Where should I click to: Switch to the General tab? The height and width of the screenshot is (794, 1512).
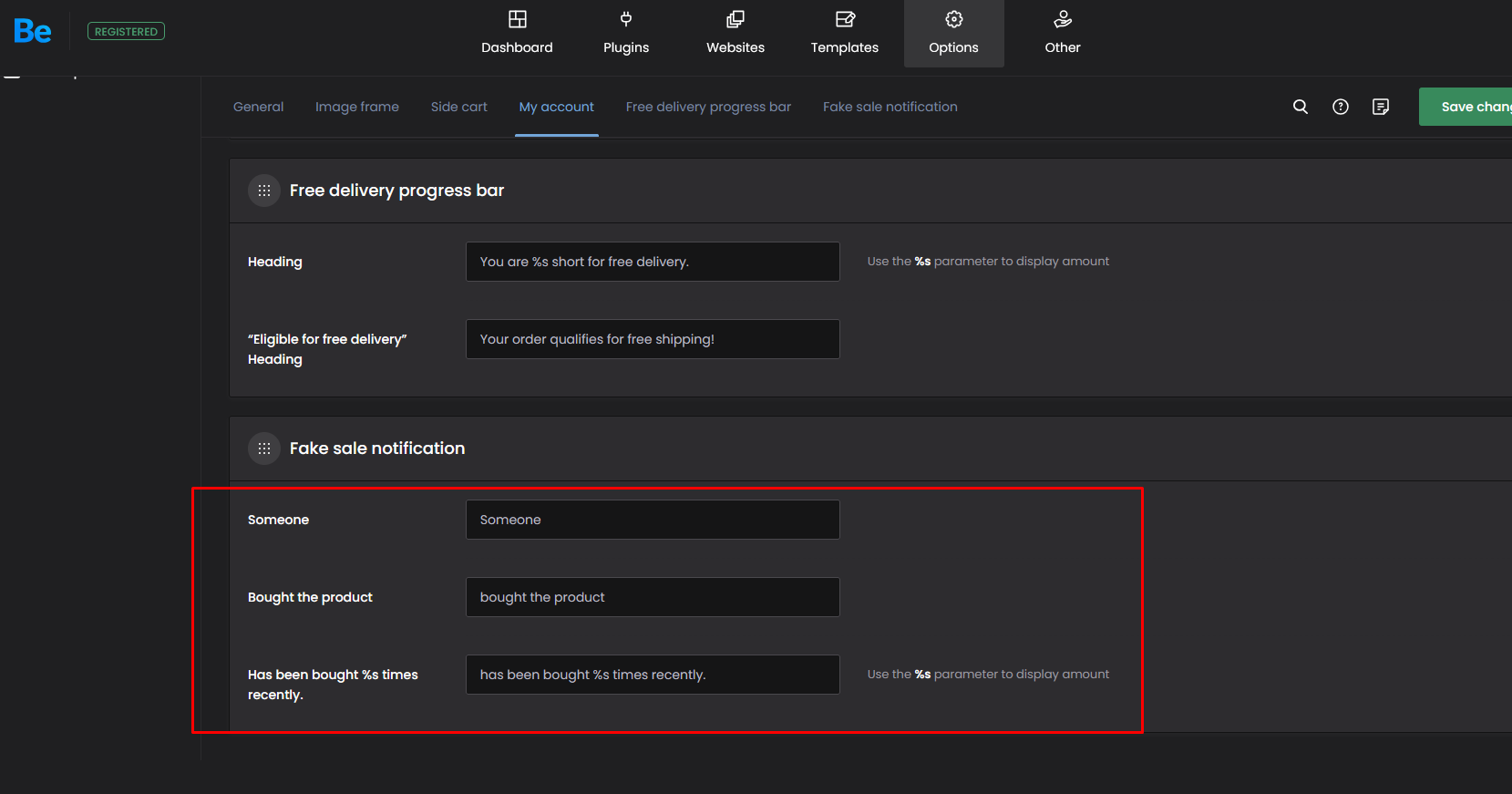coord(258,107)
